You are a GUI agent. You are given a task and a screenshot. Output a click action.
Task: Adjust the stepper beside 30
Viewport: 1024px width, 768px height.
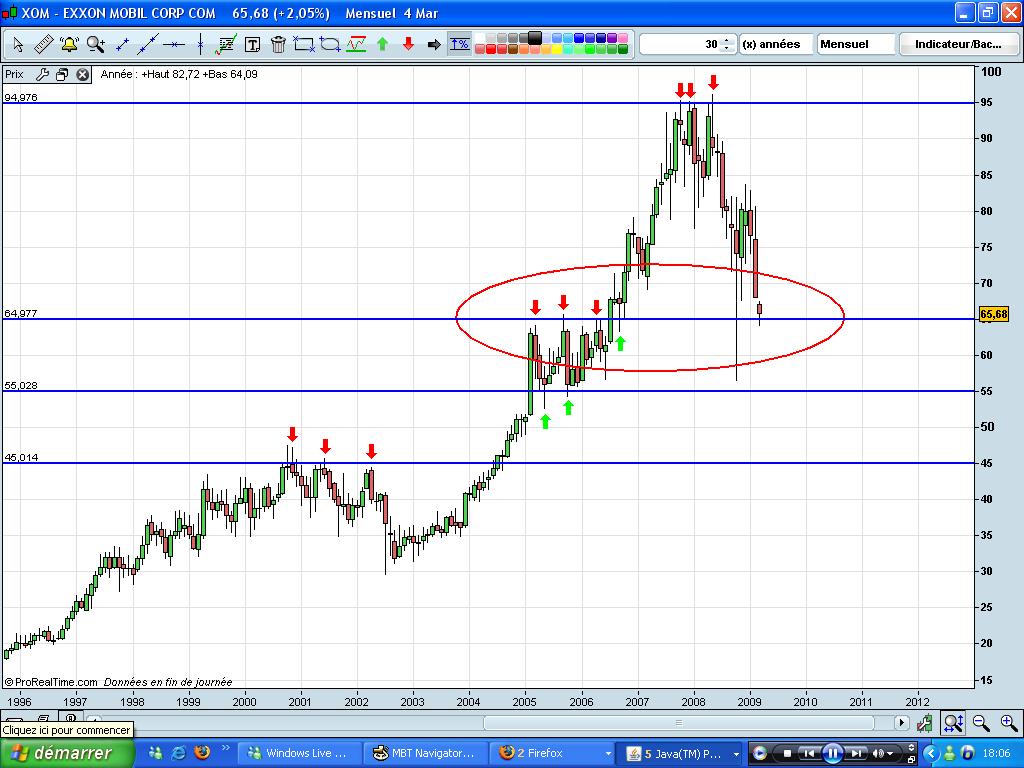coord(727,44)
